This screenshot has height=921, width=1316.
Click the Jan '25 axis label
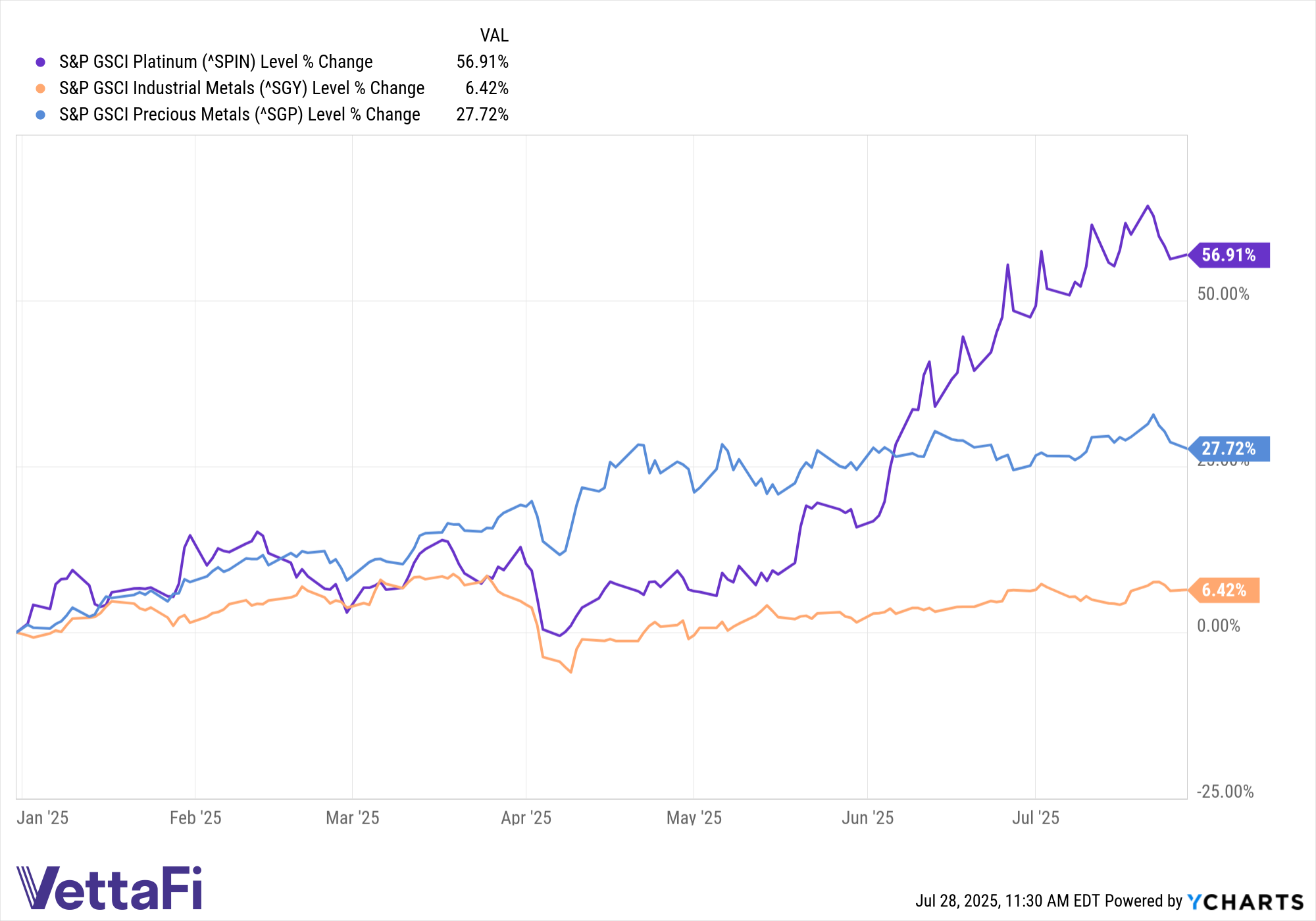[x=42, y=818]
